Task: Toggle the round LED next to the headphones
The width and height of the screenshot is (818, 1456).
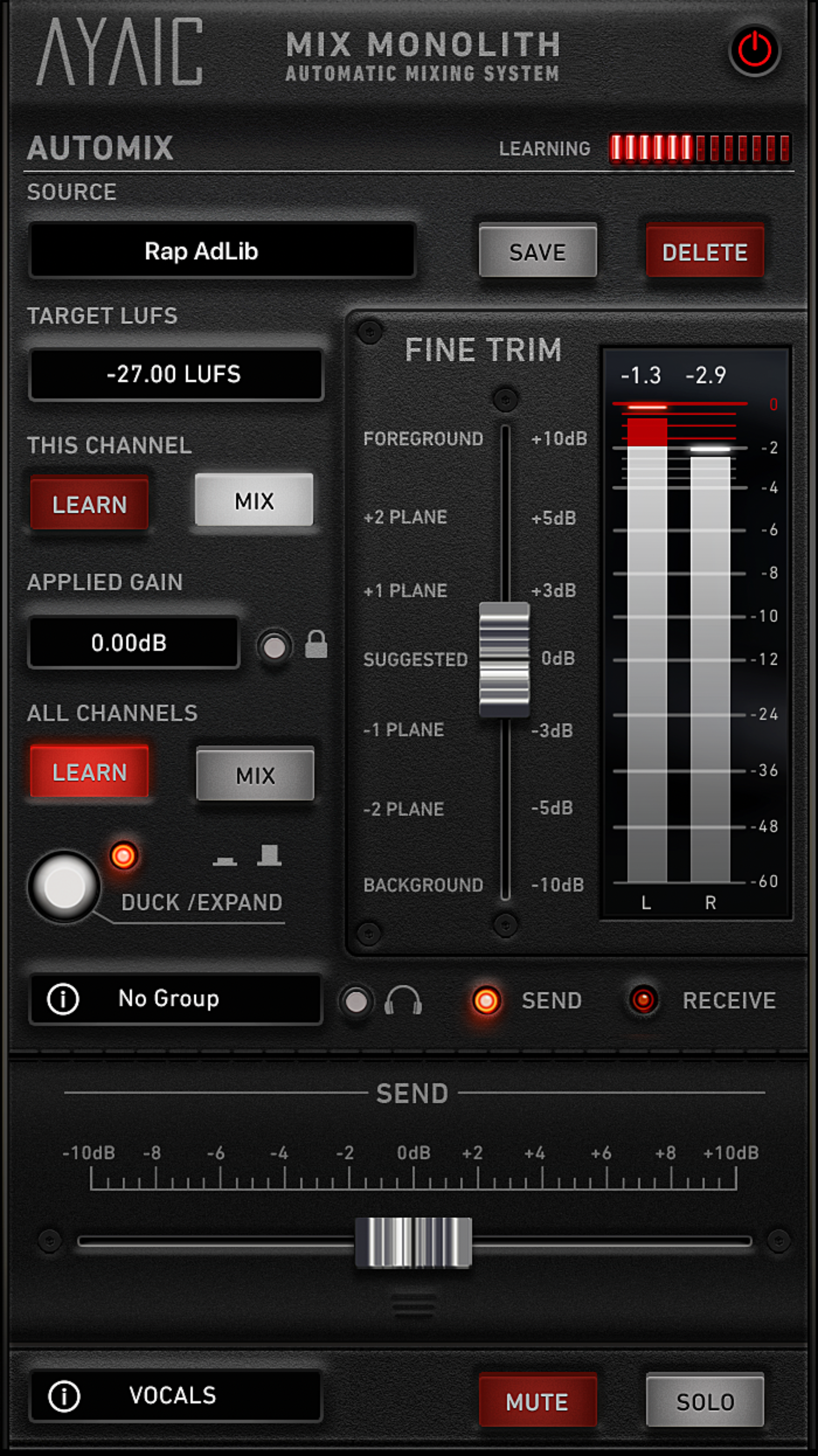Action: 355,1002
